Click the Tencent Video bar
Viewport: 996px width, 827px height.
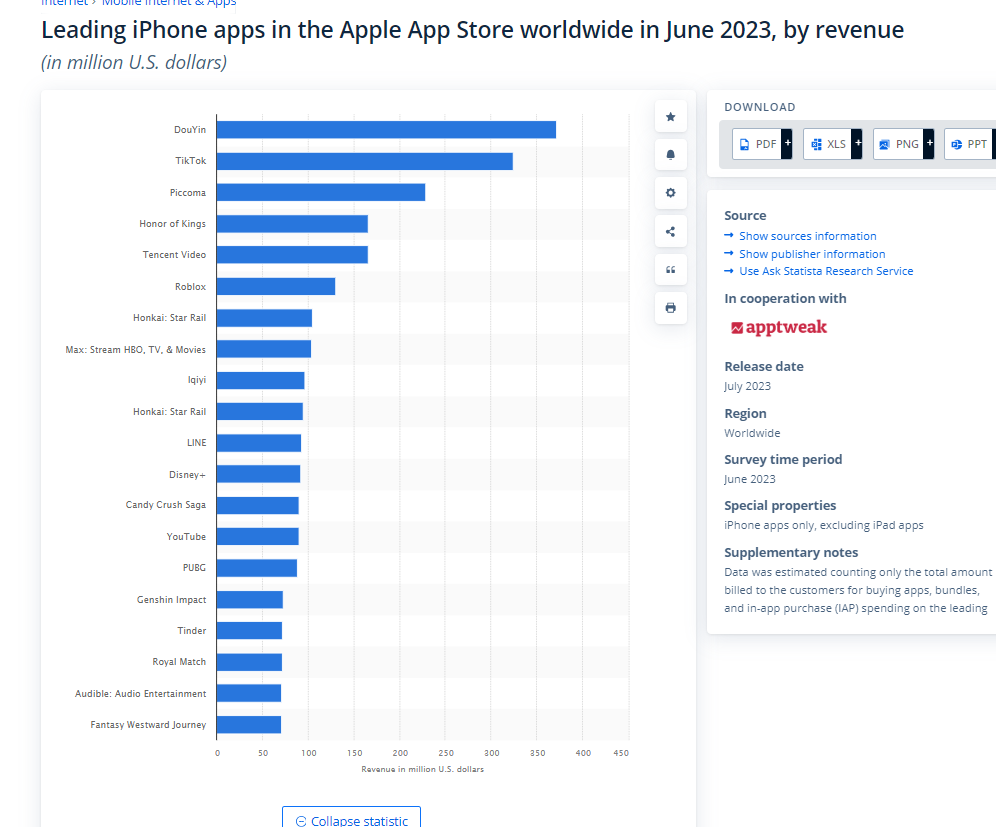click(x=292, y=255)
